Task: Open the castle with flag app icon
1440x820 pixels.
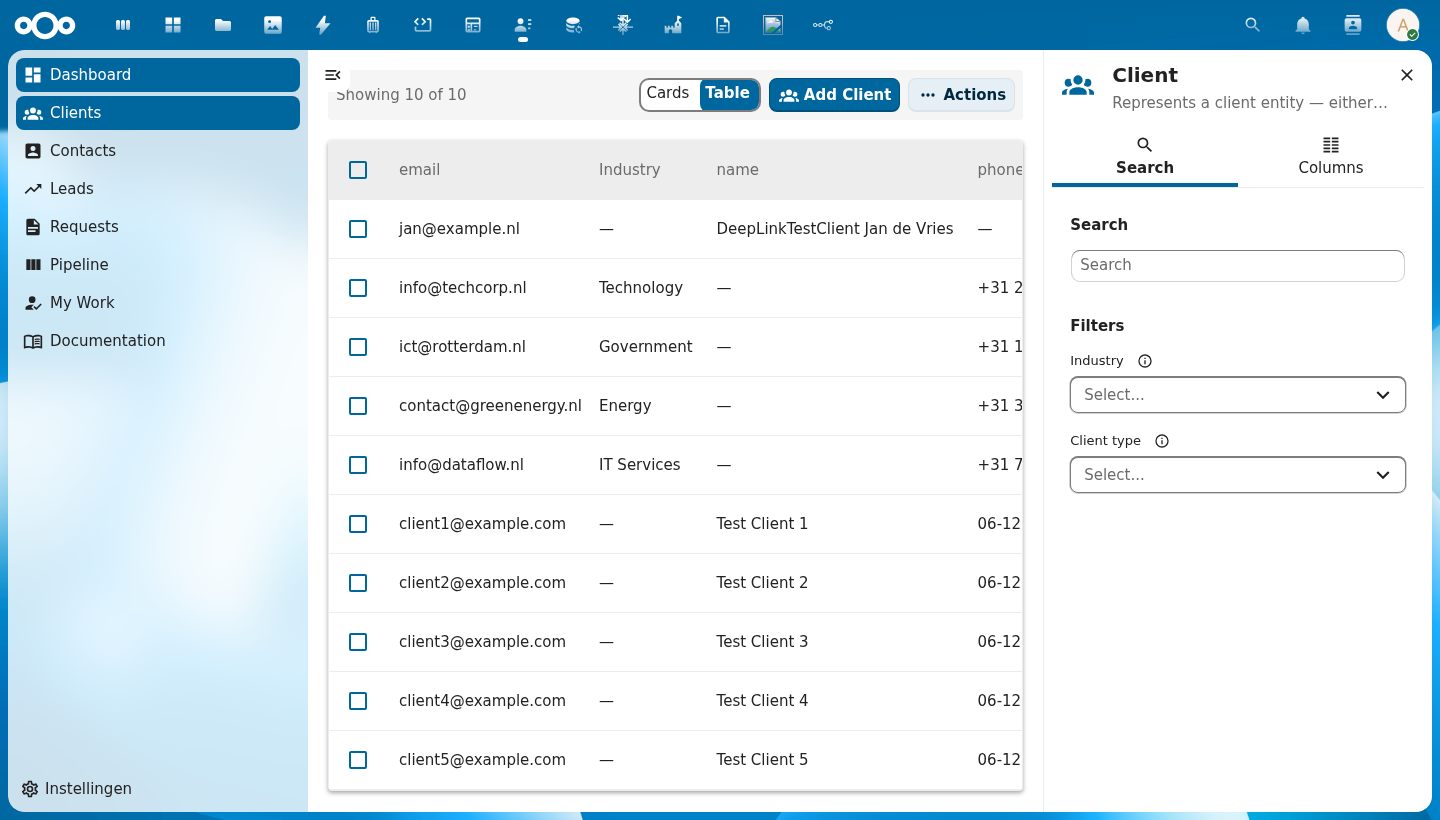Action: tap(673, 25)
